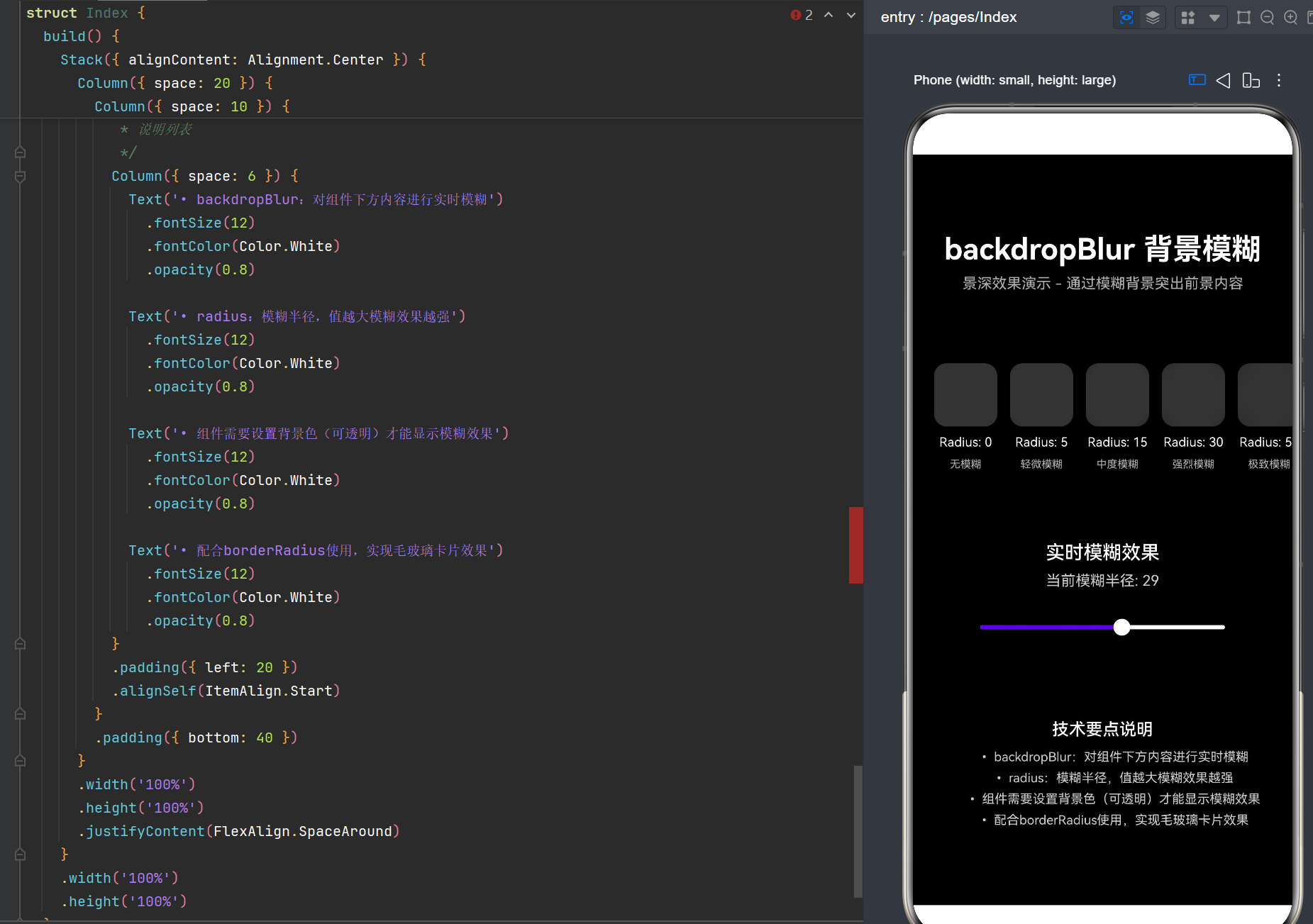Click the 'Column({ space: 20 })' sticky line
1313x924 pixels.
[x=175, y=83]
